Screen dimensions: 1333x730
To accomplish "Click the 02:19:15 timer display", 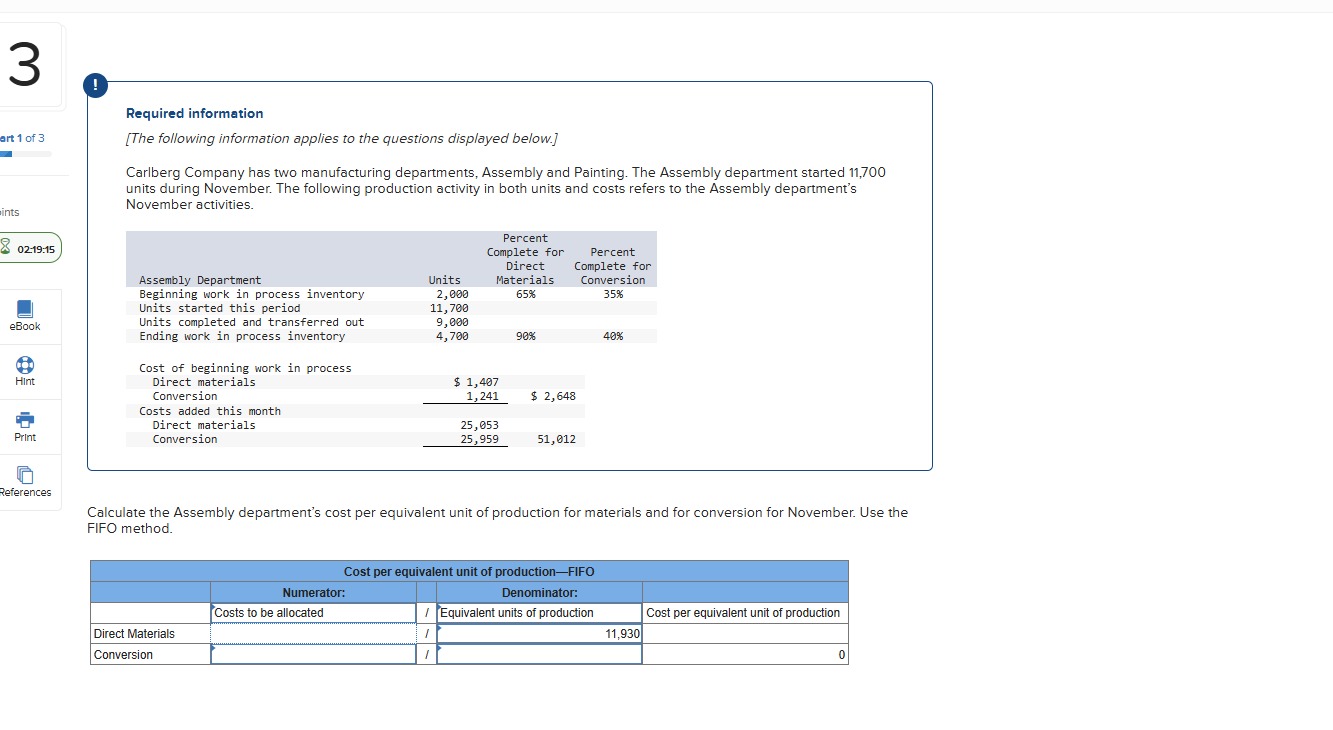I will pos(36,248).
